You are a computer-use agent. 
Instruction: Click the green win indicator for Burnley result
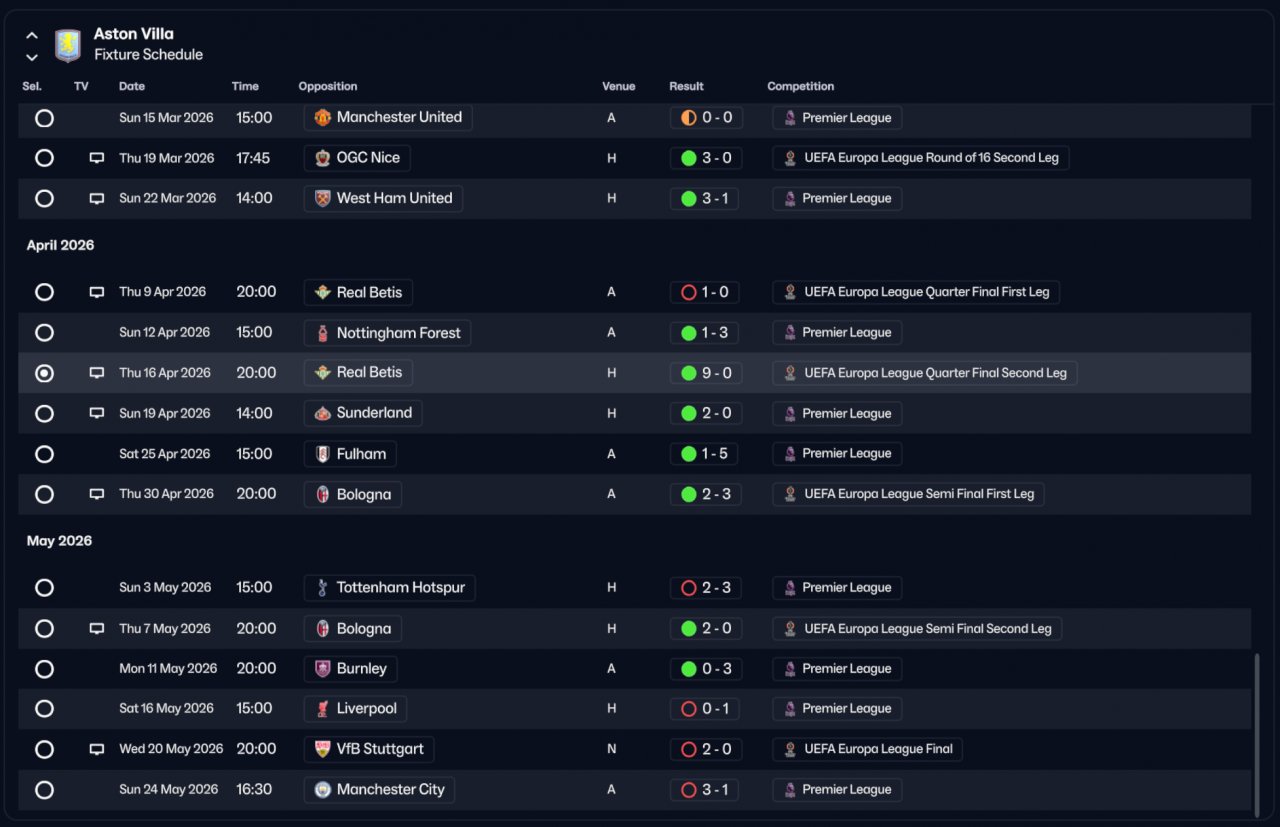(x=688, y=669)
